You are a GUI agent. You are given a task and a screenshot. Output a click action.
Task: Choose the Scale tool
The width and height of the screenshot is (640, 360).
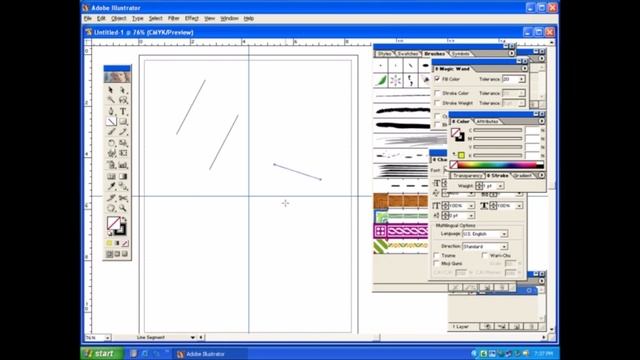123,143
